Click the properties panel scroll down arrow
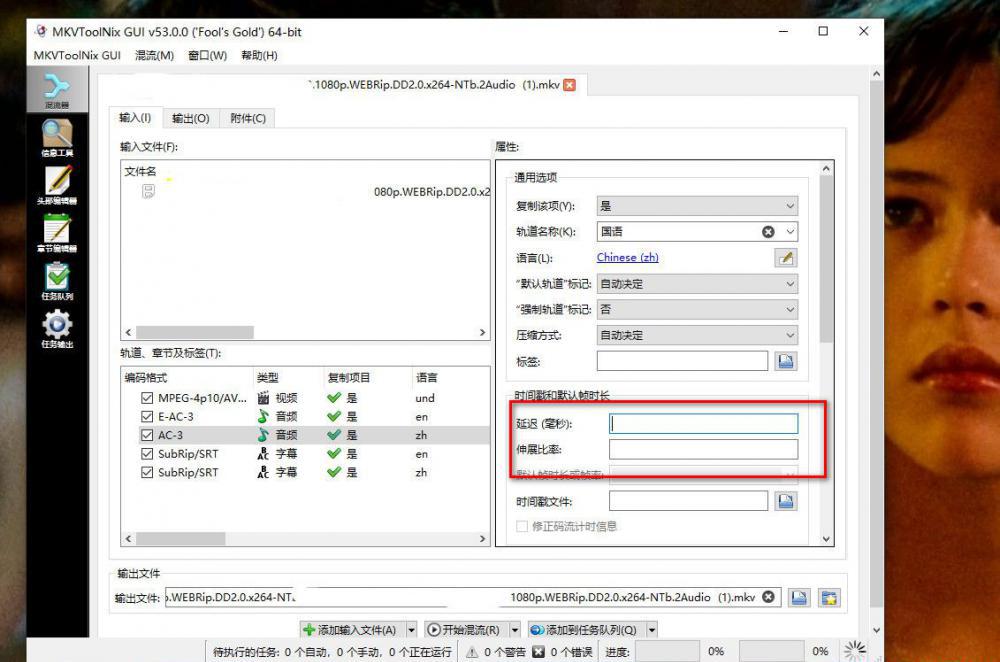Image resolution: width=1000 pixels, height=662 pixels. tap(826, 539)
